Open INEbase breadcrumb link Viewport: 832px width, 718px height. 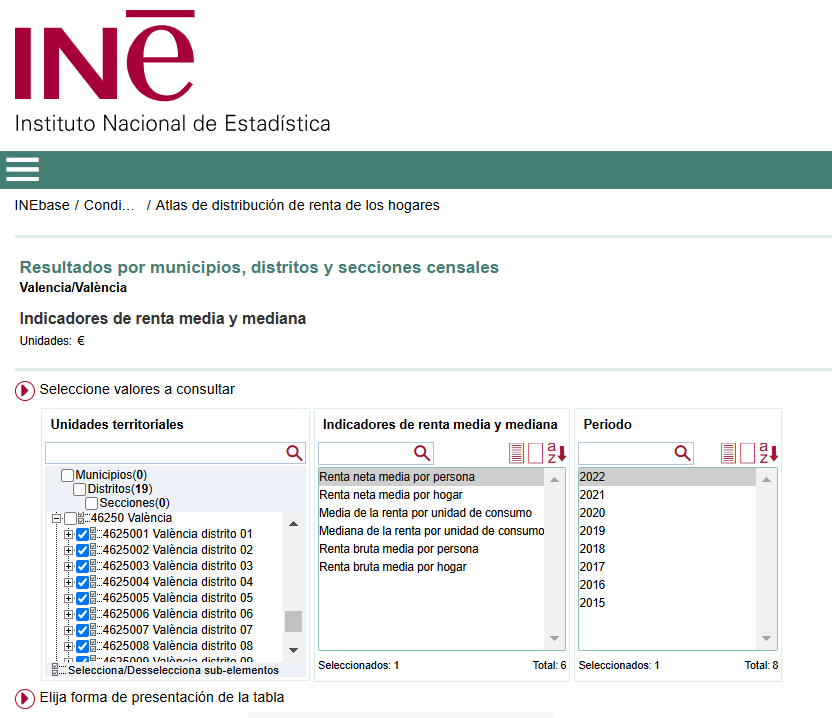(42, 205)
